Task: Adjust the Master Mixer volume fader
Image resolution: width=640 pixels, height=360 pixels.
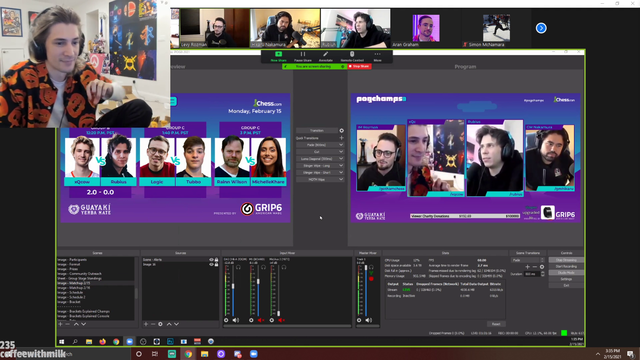Action: 366,268
